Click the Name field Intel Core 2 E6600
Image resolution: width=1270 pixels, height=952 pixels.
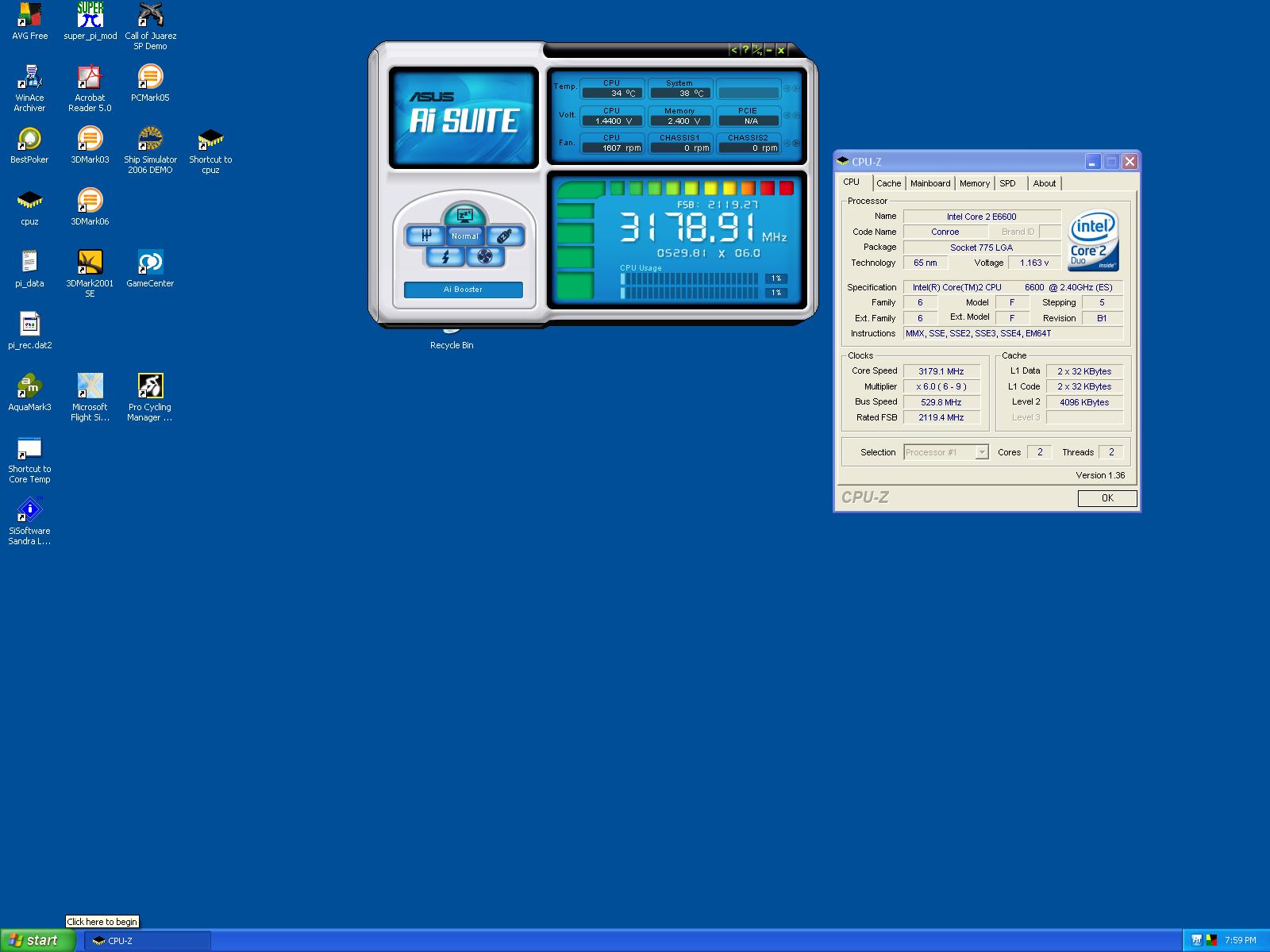982,217
